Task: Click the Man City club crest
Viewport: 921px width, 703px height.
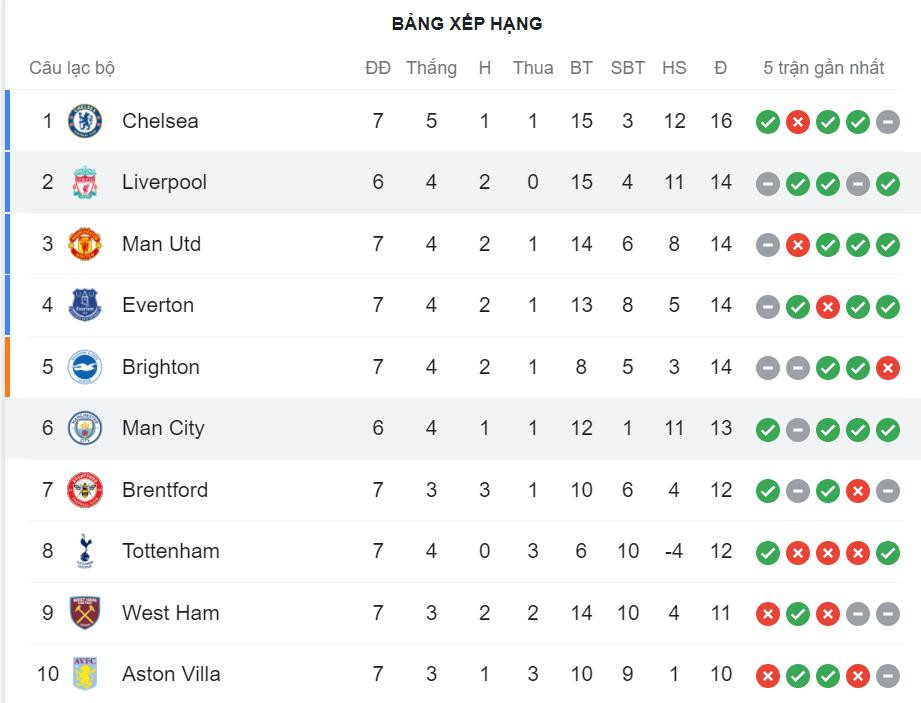Action: click(84, 428)
